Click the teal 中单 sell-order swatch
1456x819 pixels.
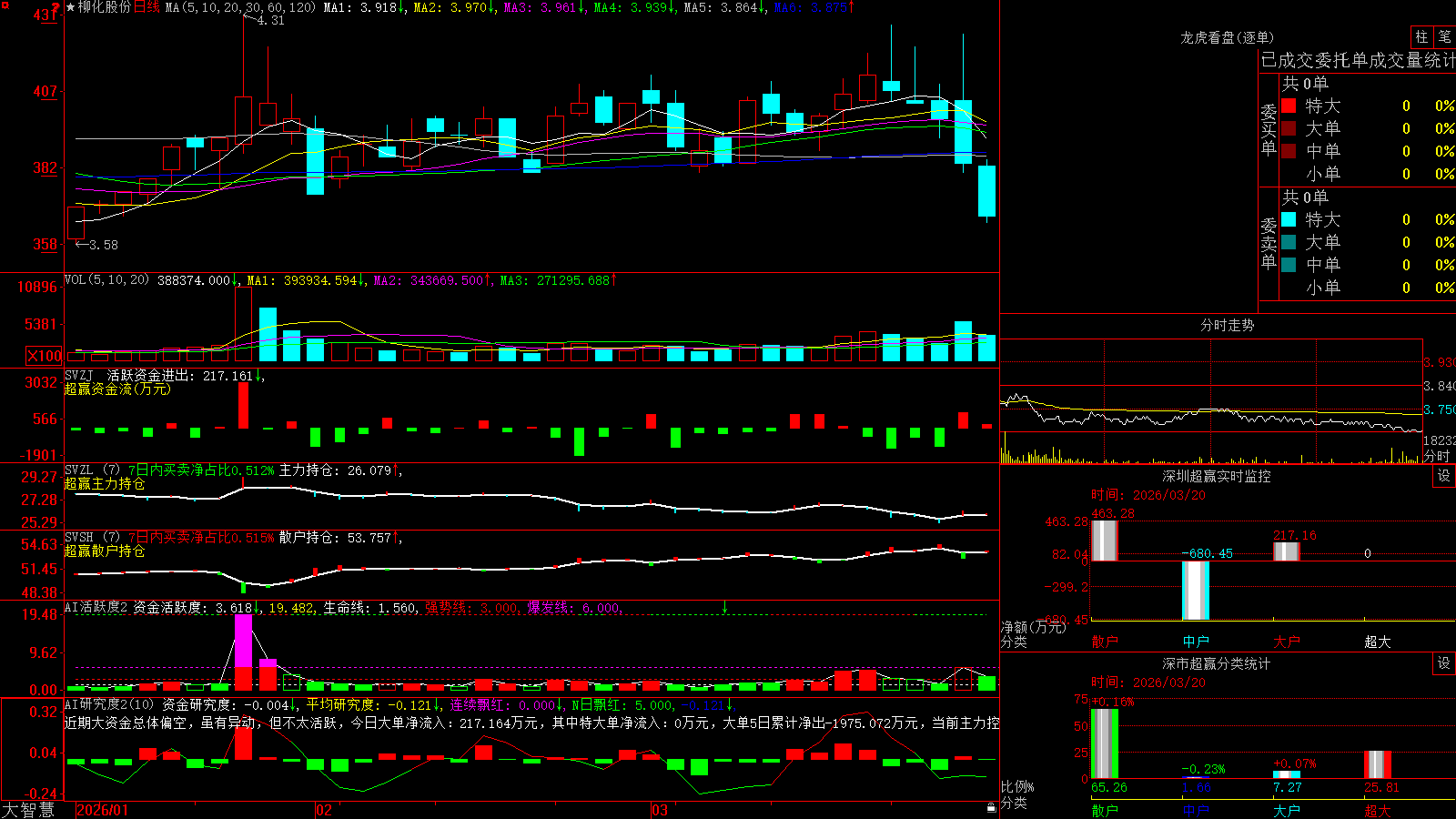pos(1289,264)
